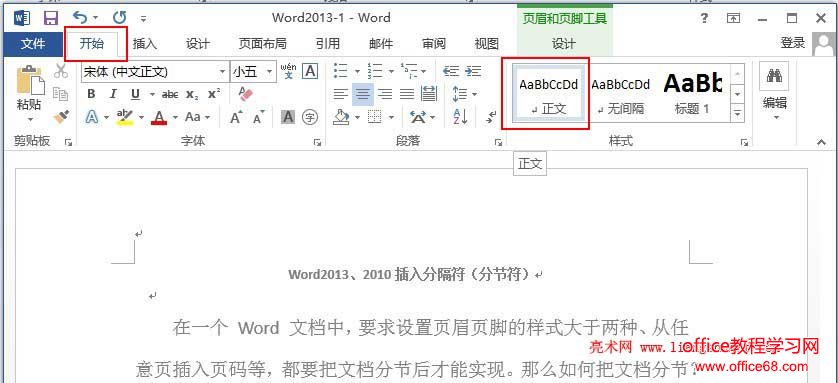Align text right
This screenshot has height=383, width=838.
pyautogui.click(x=385, y=95)
